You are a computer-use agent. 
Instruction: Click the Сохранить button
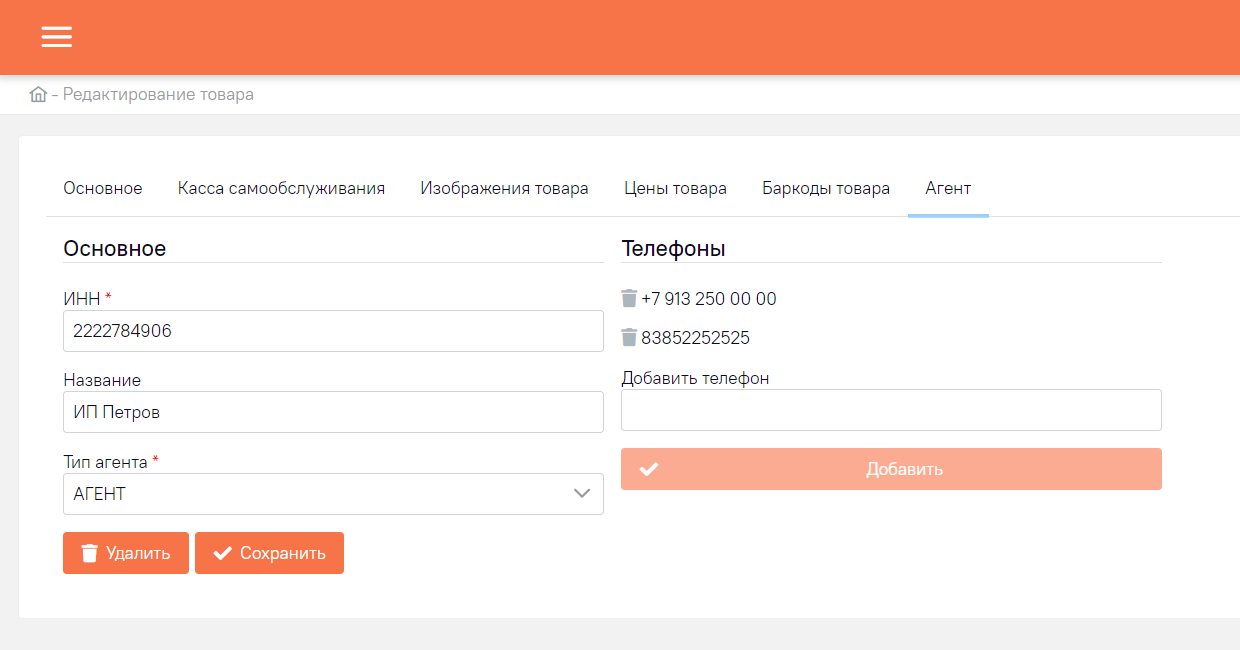(x=269, y=553)
